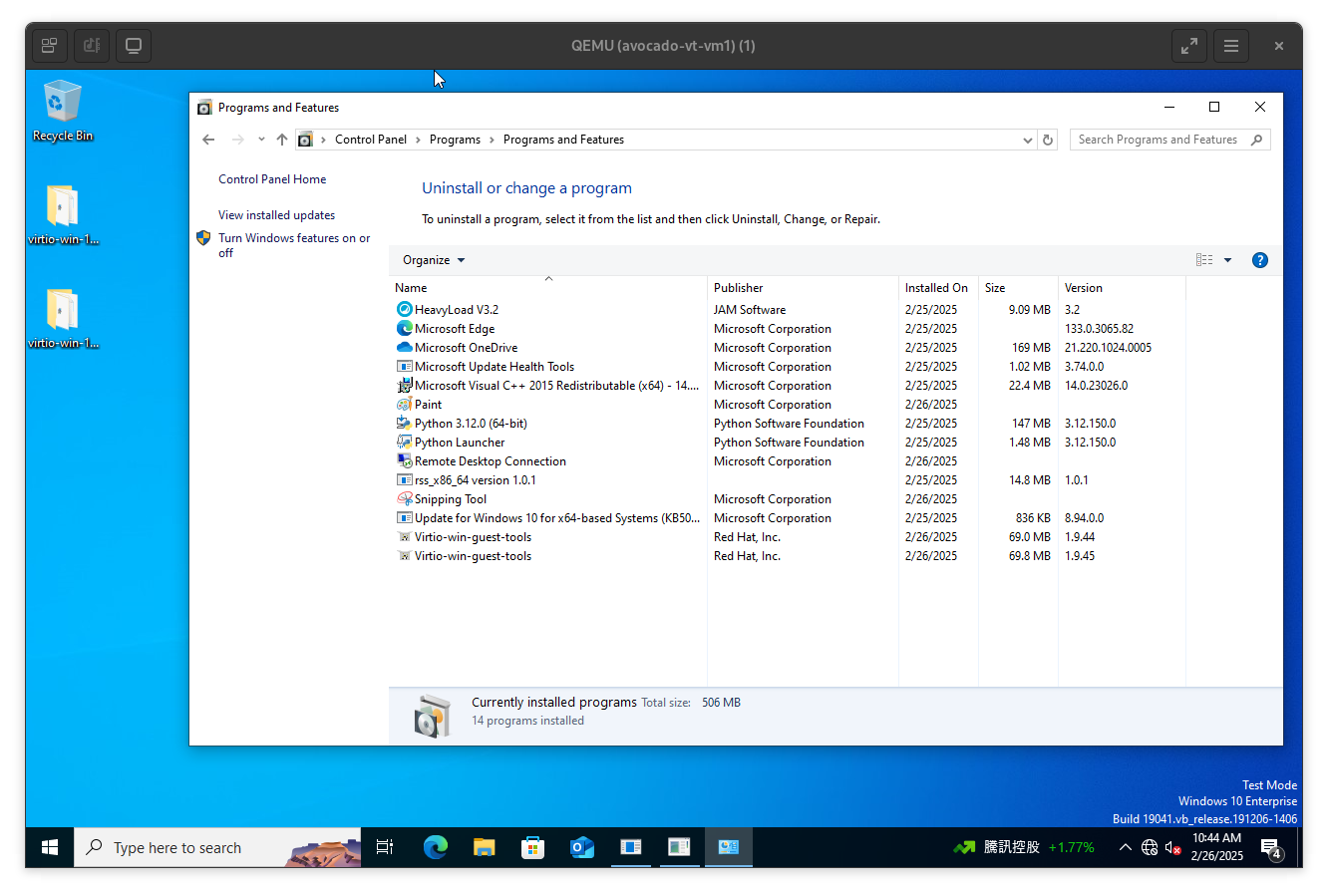Viewport: 1328px width, 896px height.
Task: Open Microsoft Store from the taskbar
Action: (x=532, y=847)
